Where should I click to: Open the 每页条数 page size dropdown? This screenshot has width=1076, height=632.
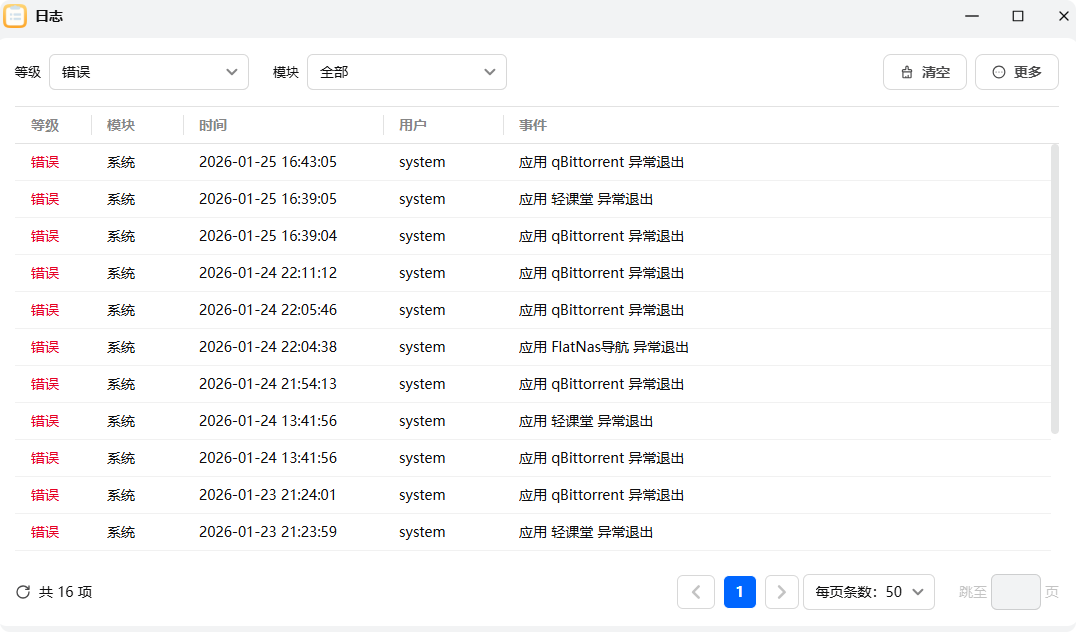[x=868, y=592]
